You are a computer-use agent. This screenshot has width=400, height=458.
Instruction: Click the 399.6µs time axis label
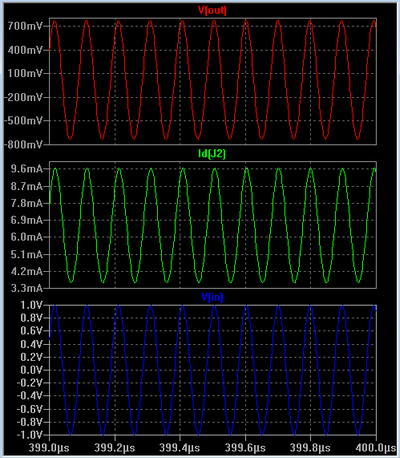pyautogui.click(x=245, y=448)
